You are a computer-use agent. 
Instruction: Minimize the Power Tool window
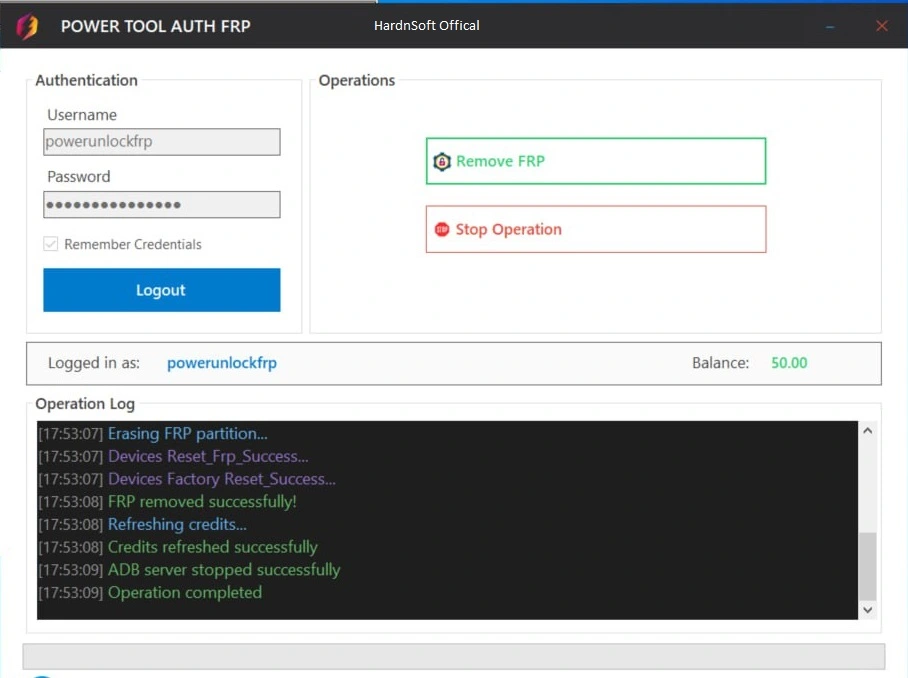point(830,27)
